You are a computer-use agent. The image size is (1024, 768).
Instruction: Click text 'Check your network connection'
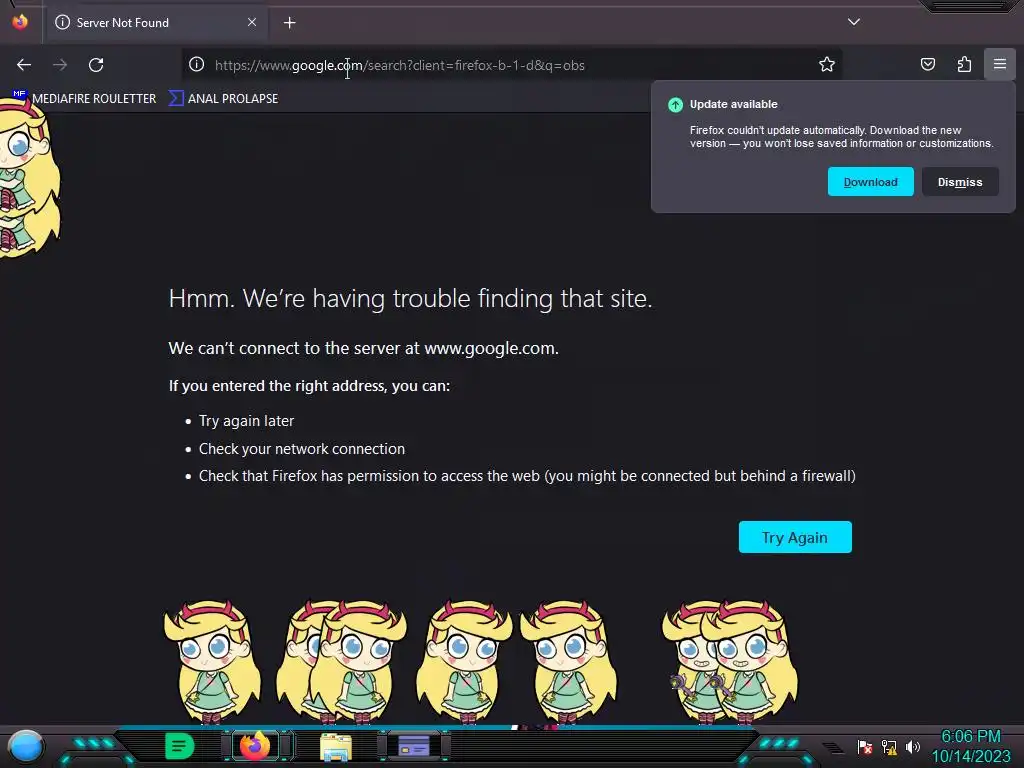[302, 449]
